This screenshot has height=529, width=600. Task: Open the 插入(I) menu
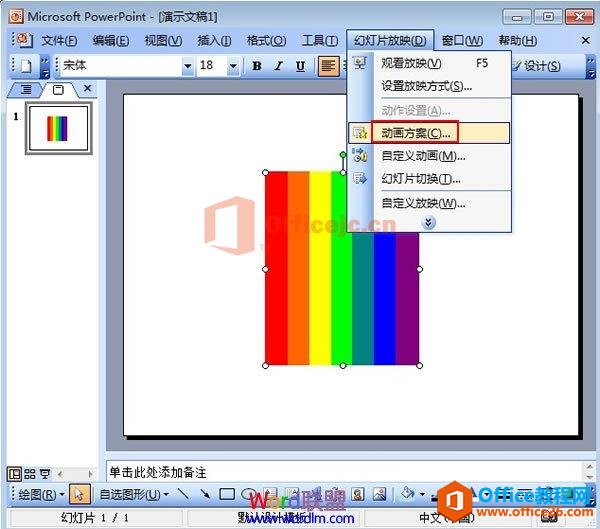point(214,40)
